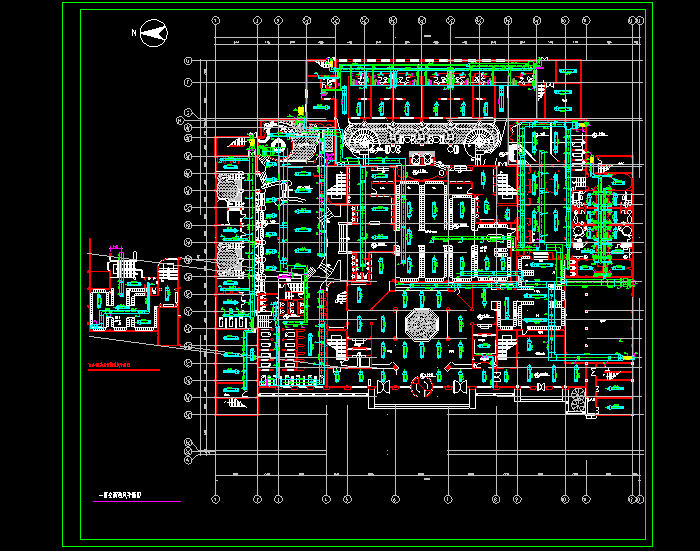
Task: Click the topmost row grid bubble on left
Action: tap(187, 62)
